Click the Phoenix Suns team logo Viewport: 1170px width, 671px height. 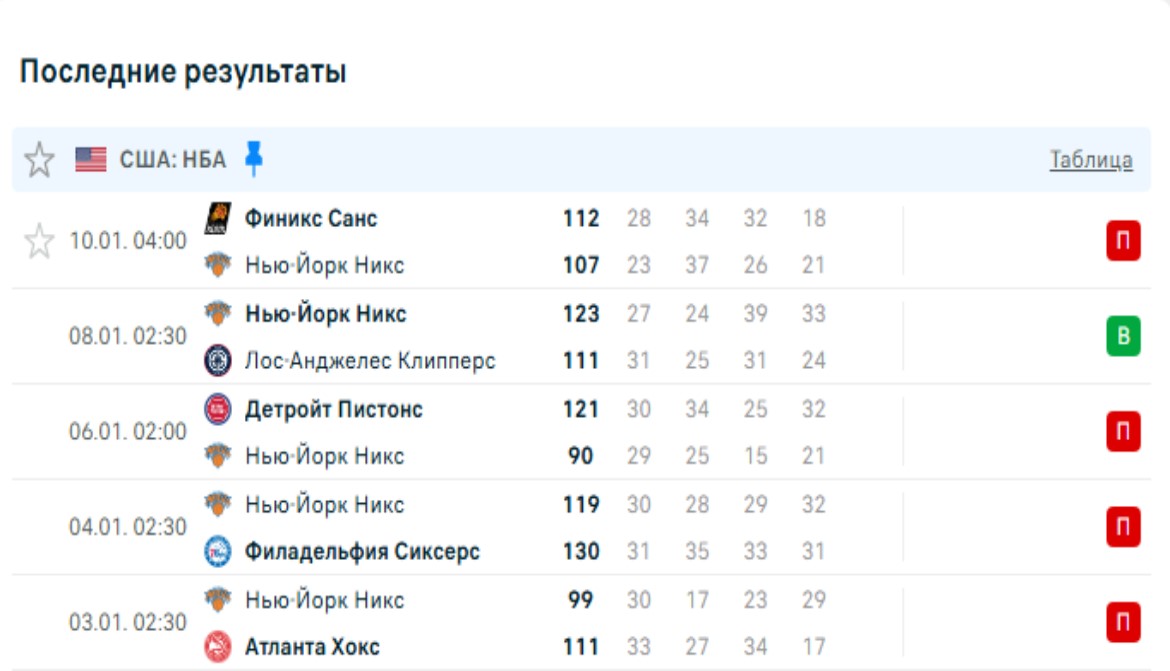point(218,218)
